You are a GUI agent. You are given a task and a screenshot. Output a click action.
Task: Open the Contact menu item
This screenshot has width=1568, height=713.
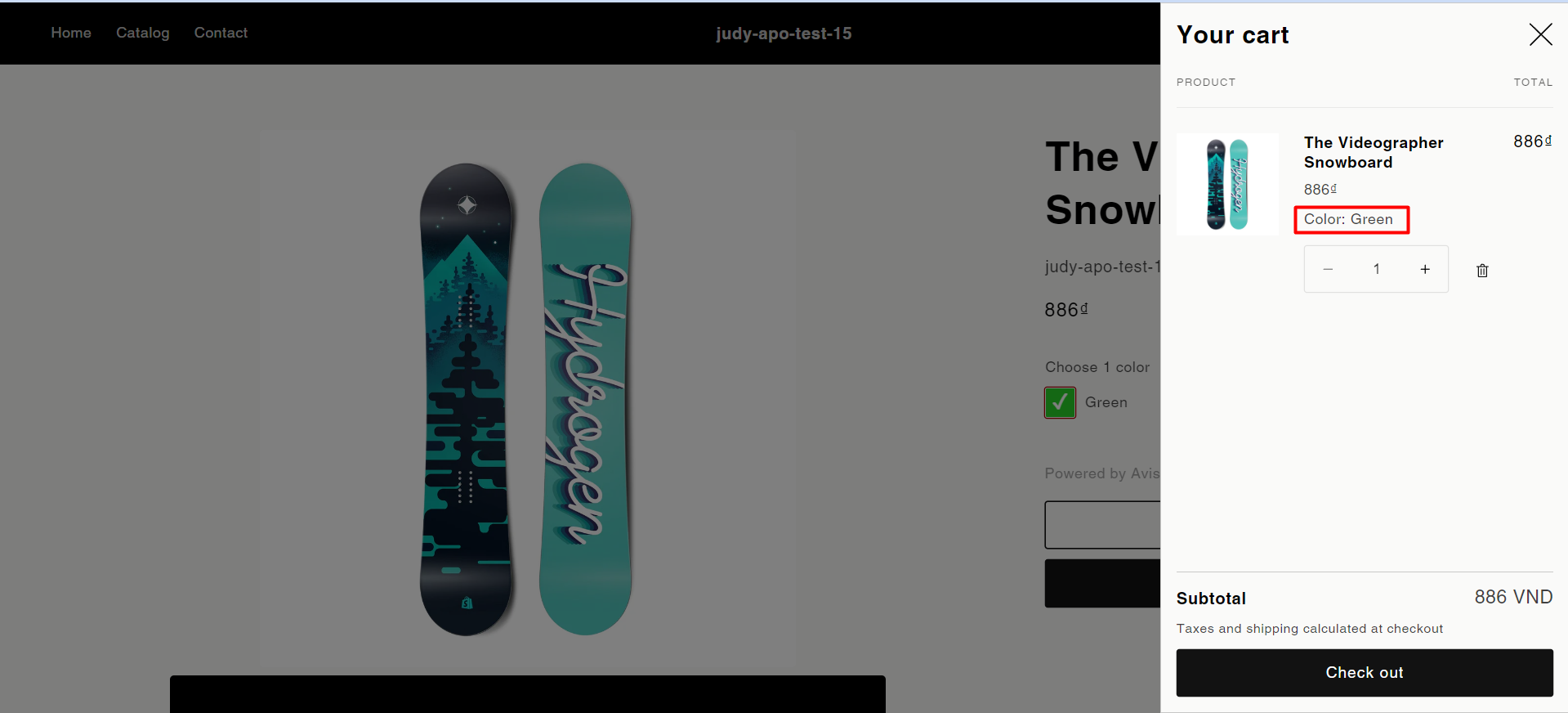[x=221, y=33]
